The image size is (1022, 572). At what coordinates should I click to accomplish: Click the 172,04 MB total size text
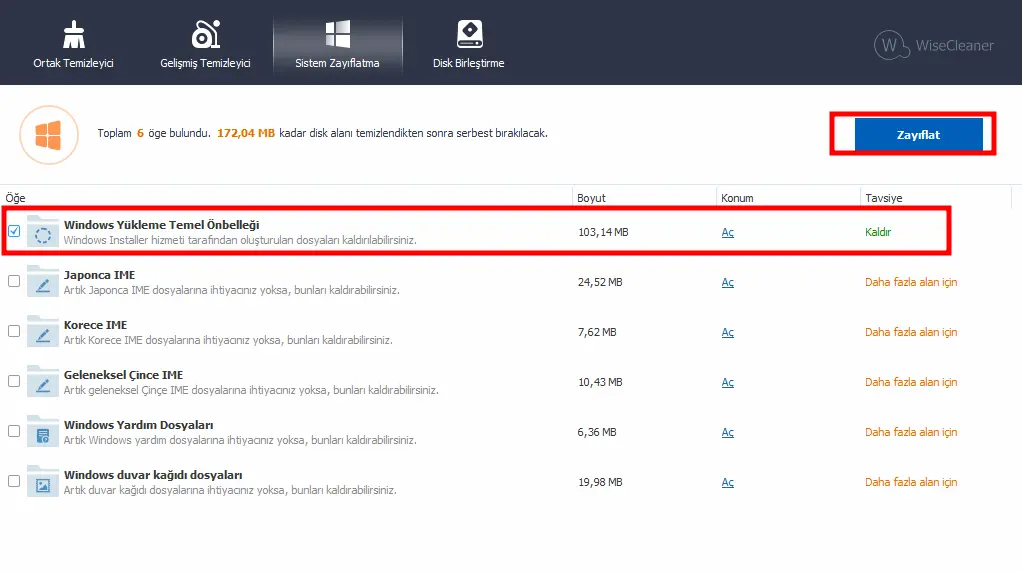[x=246, y=133]
